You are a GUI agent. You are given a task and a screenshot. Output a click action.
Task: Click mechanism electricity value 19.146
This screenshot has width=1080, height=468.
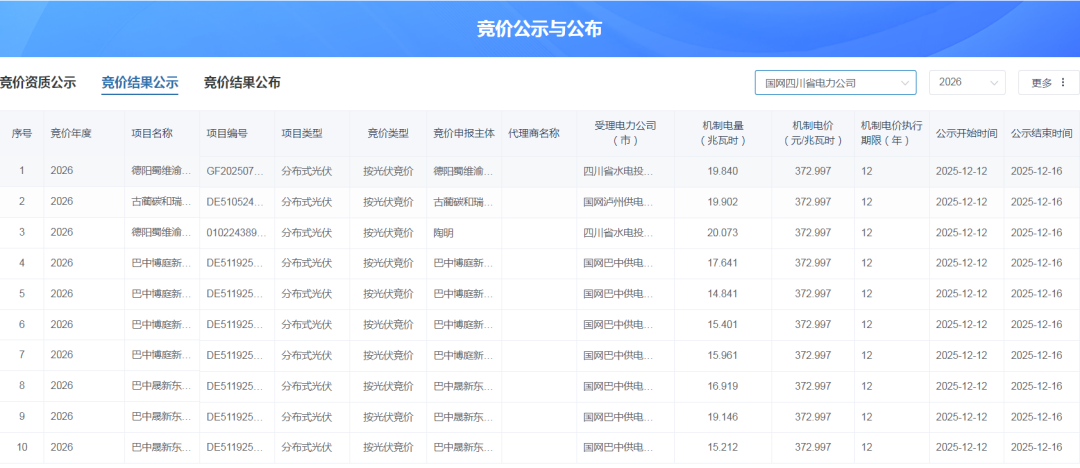(723, 416)
